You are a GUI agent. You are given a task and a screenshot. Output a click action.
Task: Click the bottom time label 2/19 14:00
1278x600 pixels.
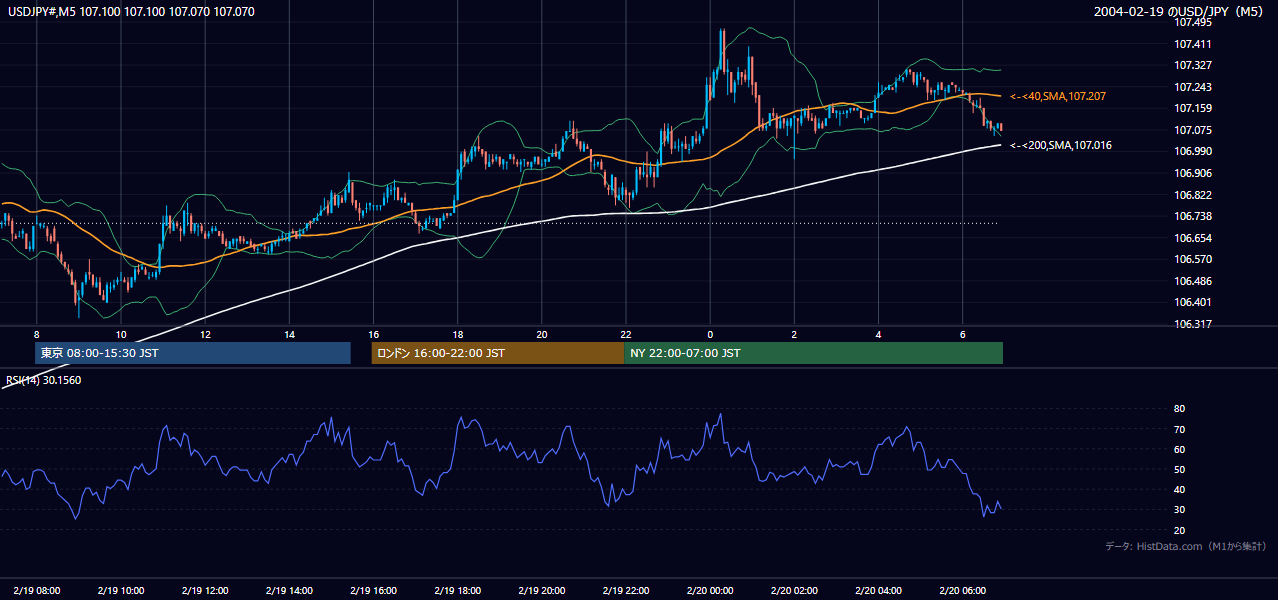tap(289, 591)
